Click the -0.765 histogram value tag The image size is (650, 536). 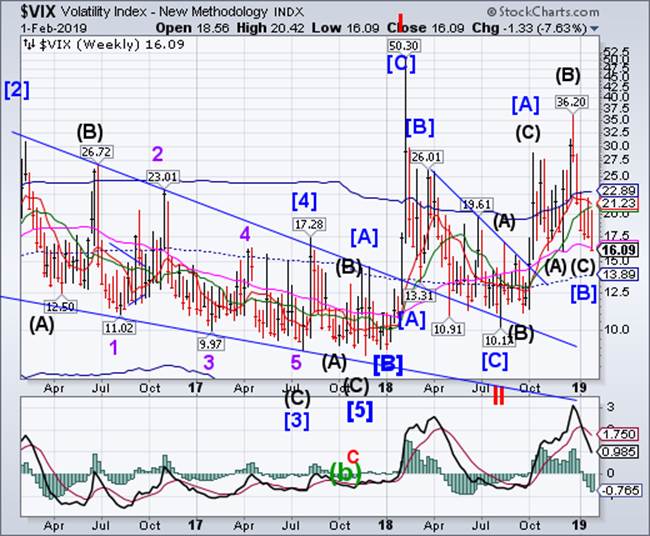[x=618, y=490]
